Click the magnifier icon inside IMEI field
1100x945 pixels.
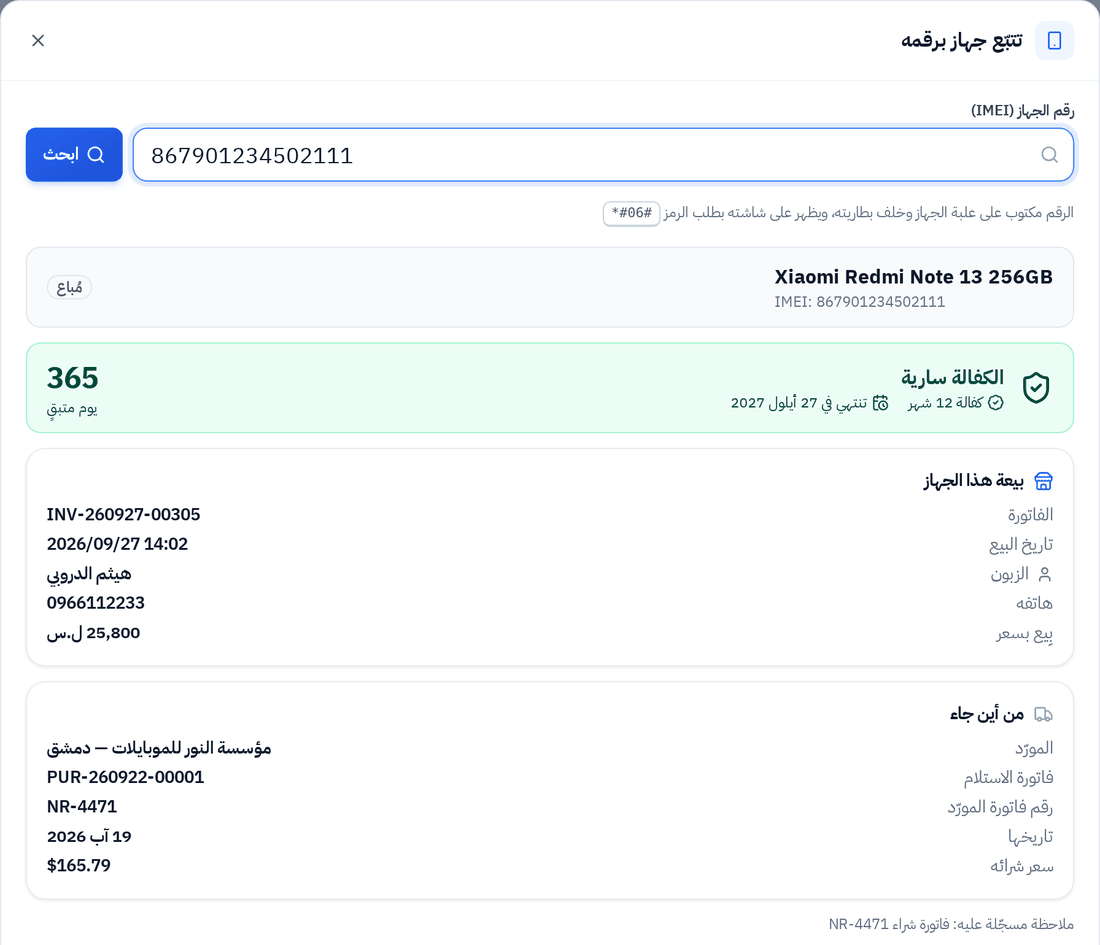click(x=1049, y=154)
